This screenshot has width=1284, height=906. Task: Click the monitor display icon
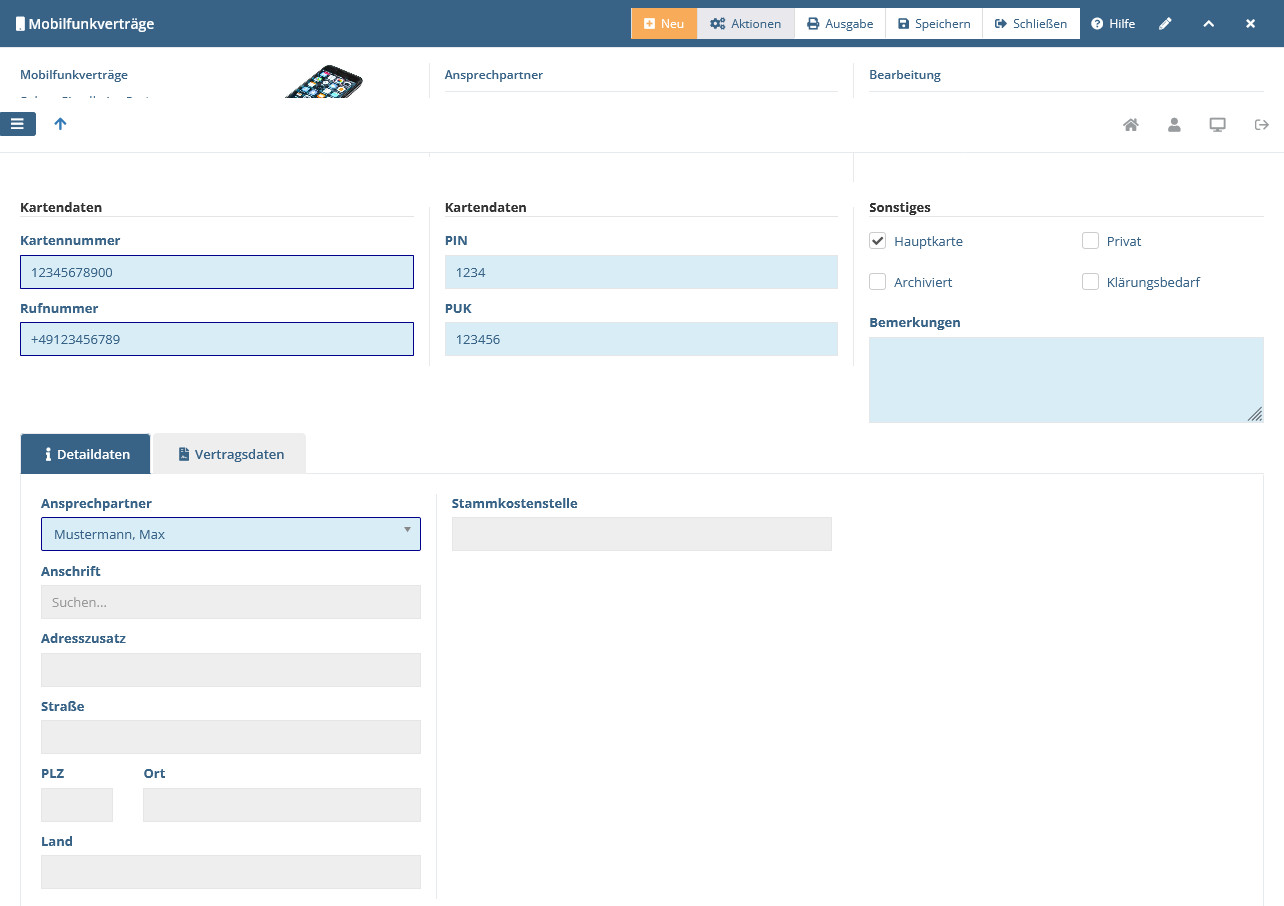(x=1217, y=125)
